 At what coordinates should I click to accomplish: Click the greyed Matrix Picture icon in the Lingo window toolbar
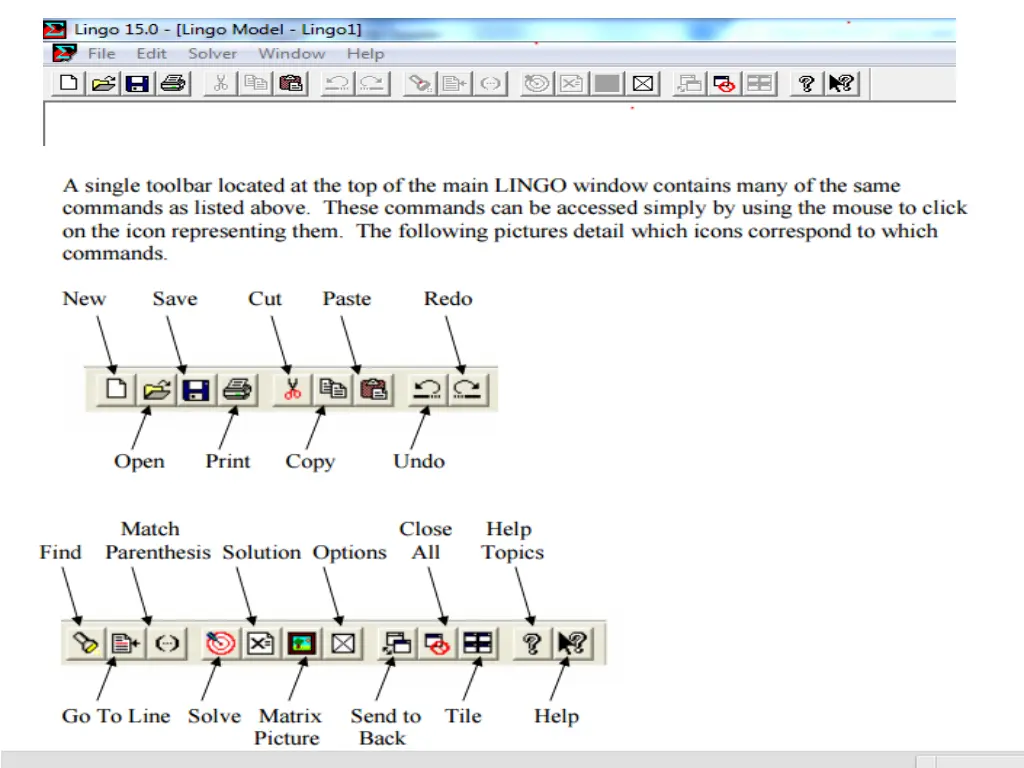607,84
